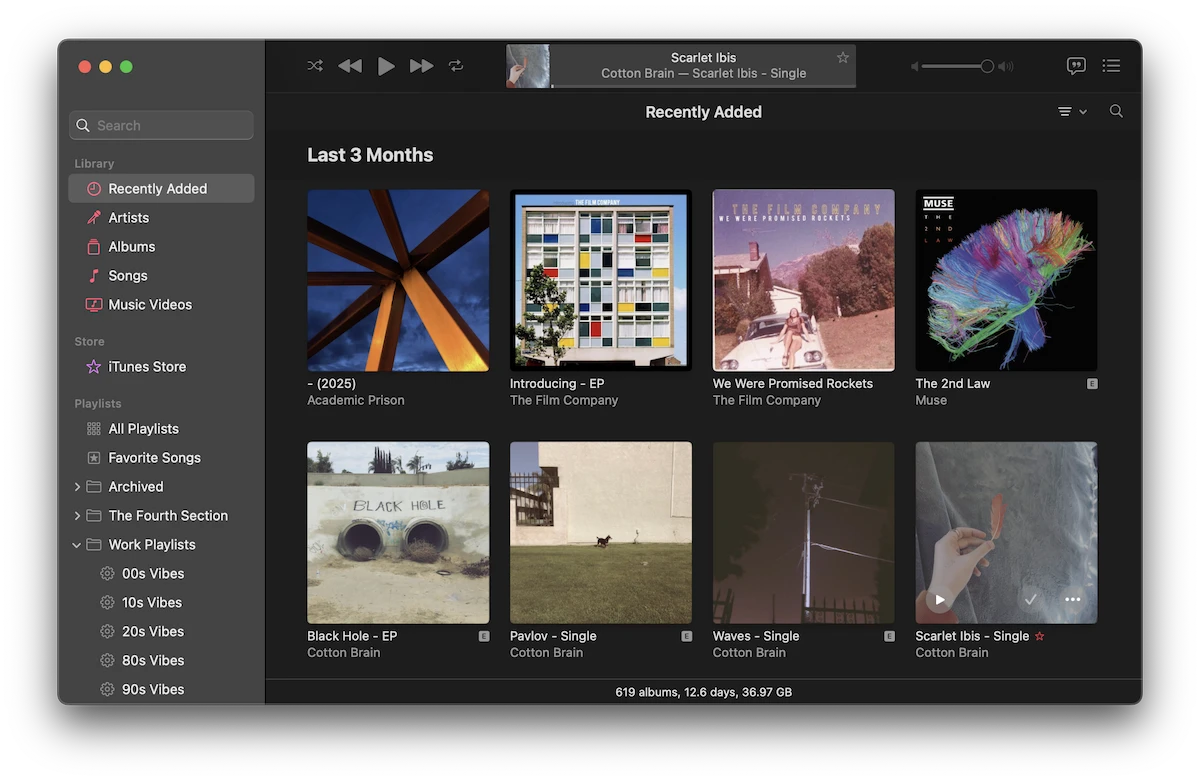Open the more options menu on Scarlet Ibis

(x=1072, y=599)
